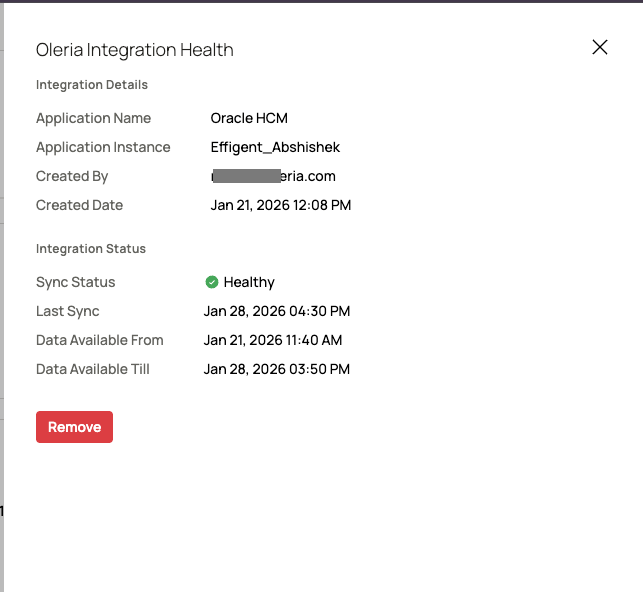Click the 'Last Sync' label
This screenshot has width=643, height=592.
67,311
